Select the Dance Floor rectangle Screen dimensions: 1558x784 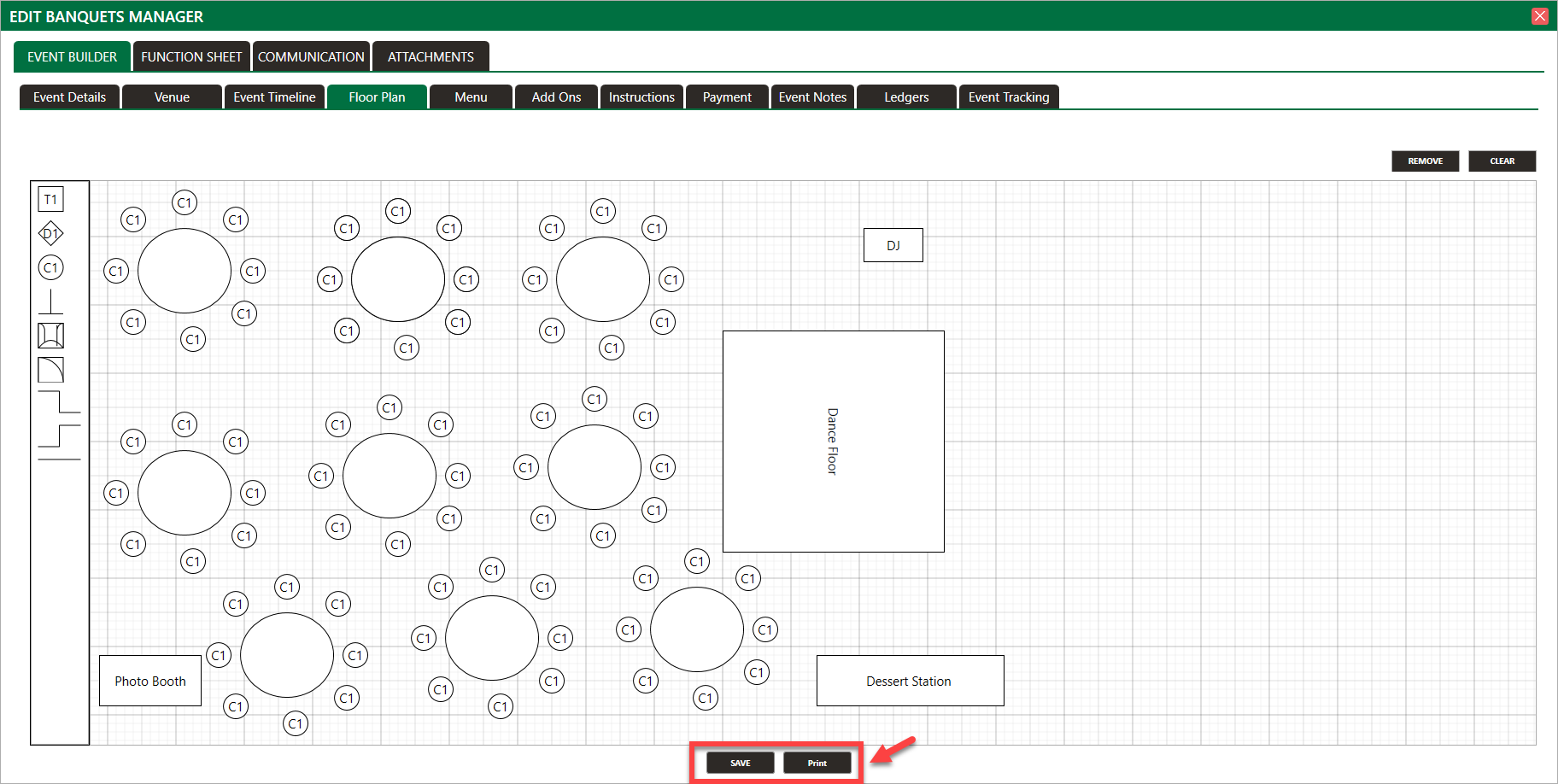[833, 442]
